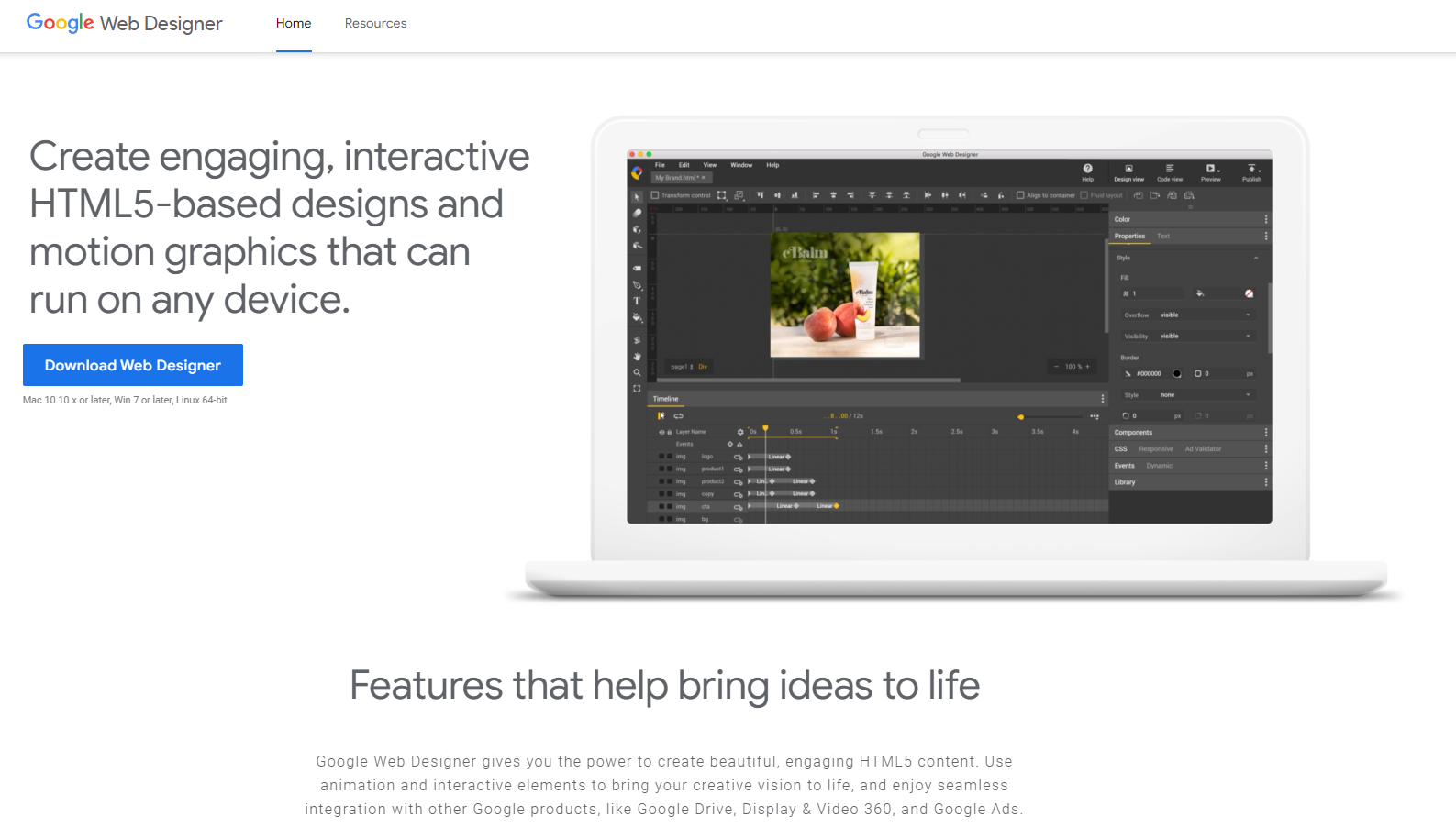Open the Color panel options menu
The image size is (1456, 839).
(x=1266, y=219)
